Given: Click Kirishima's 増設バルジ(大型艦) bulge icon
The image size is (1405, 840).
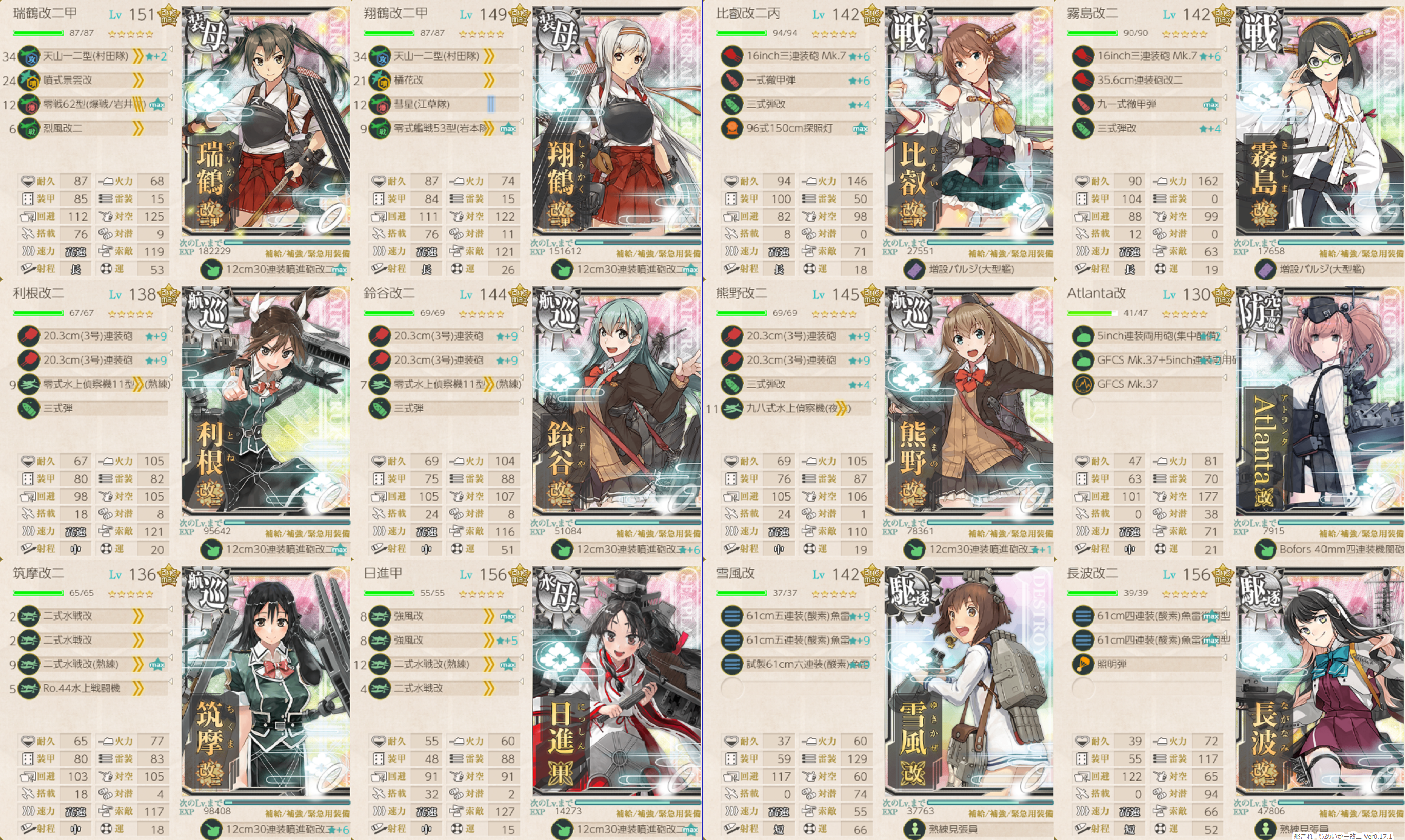Looking at the screenshot, I should pyautogui.click(x=1265, y=269).
